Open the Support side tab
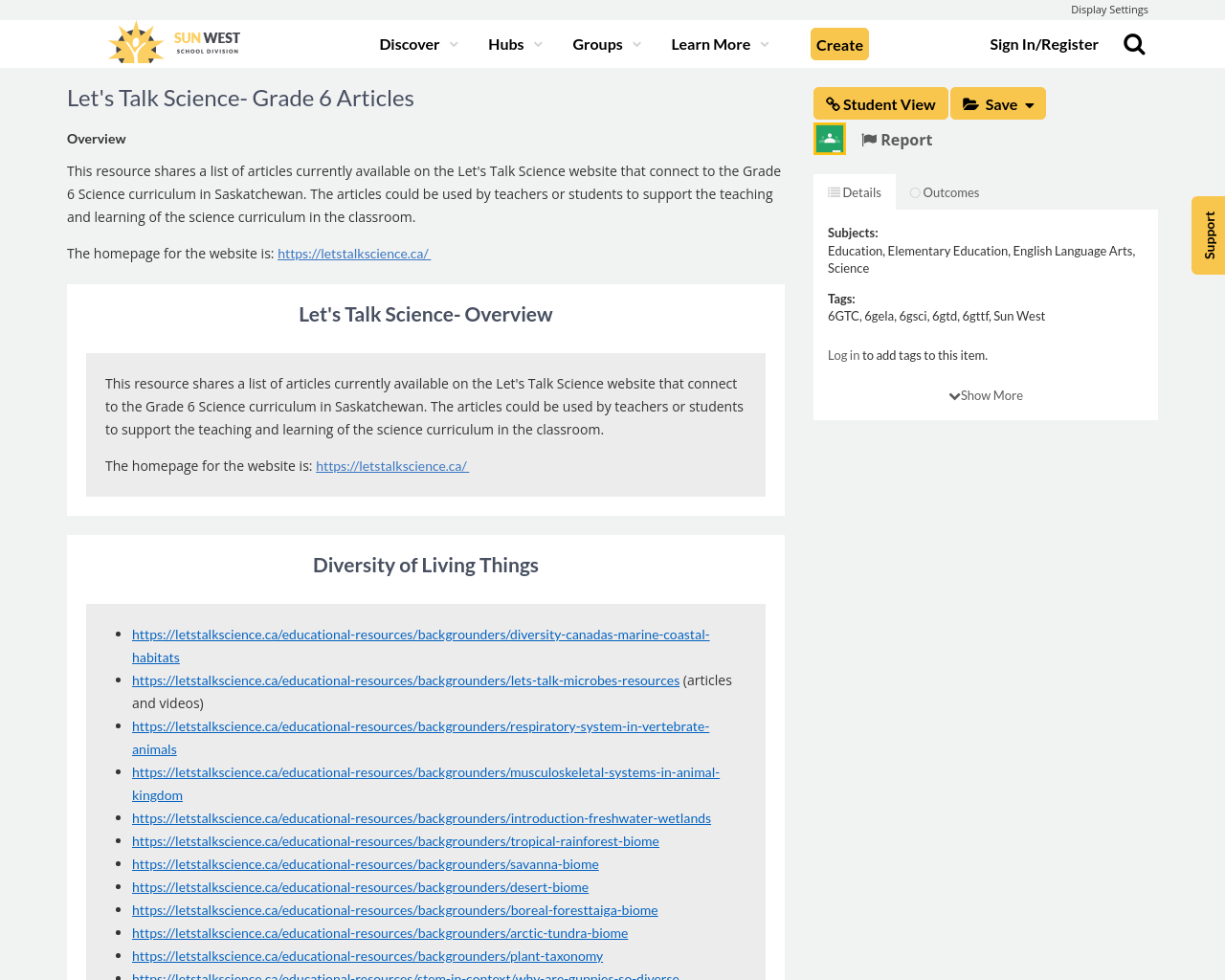Screen dimensions: 1225x980 tap(1209, 235)
